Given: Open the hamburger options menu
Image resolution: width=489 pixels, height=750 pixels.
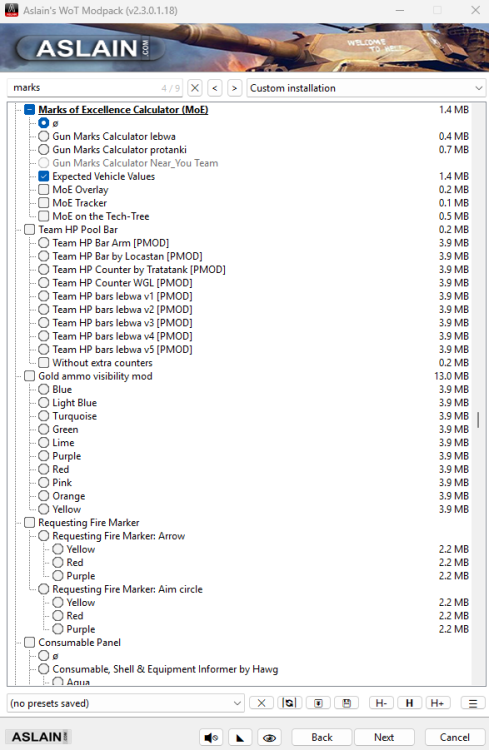Looking at the screenshot, I should point(473,703).
